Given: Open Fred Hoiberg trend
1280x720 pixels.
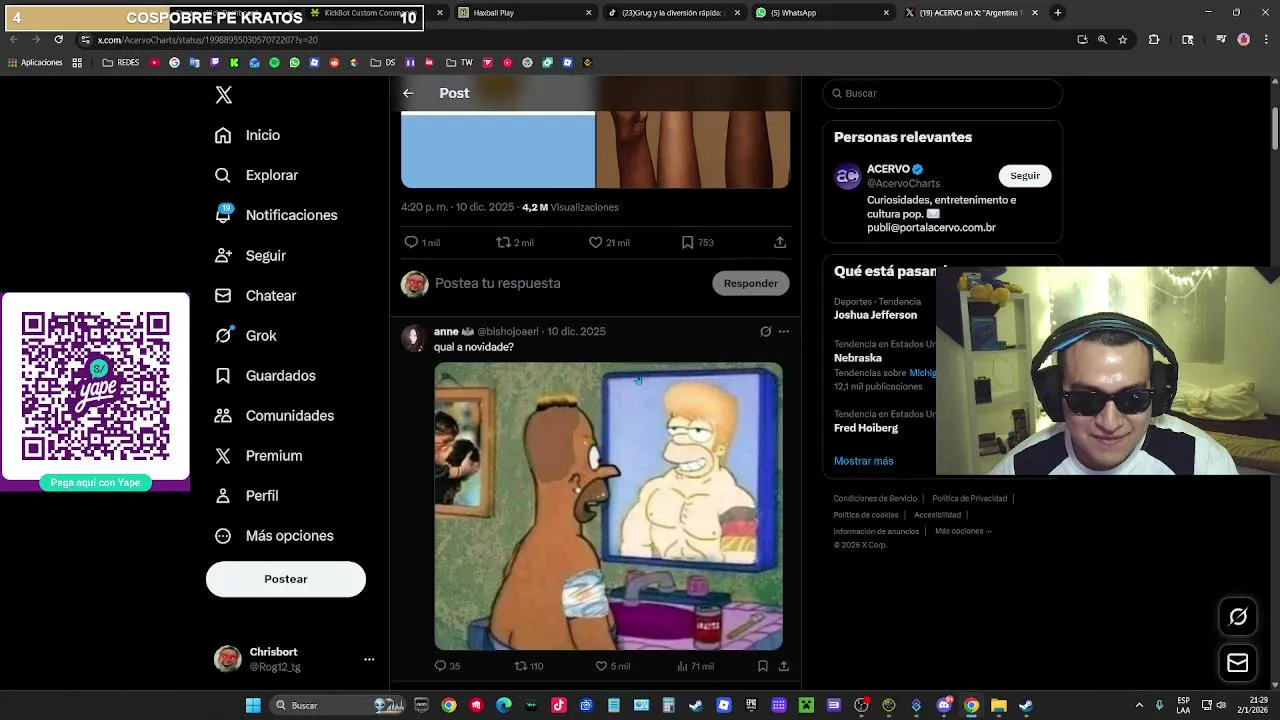Looking at the screenshot, I should pos(866,428).
